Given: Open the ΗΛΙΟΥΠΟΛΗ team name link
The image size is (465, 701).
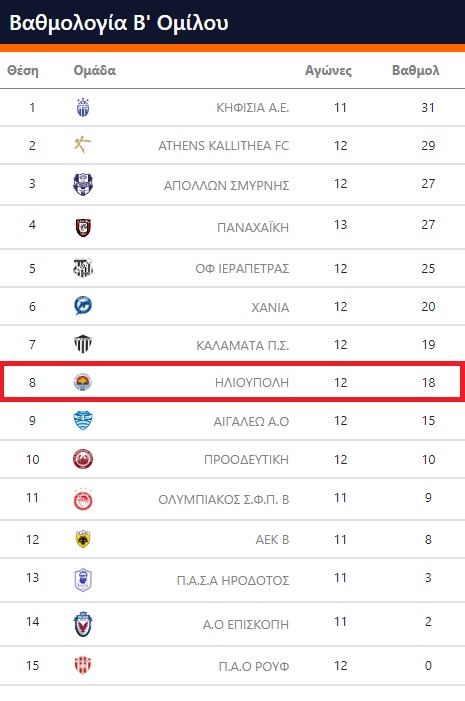Looking at the screenshot, I should [x=252, y=383].
